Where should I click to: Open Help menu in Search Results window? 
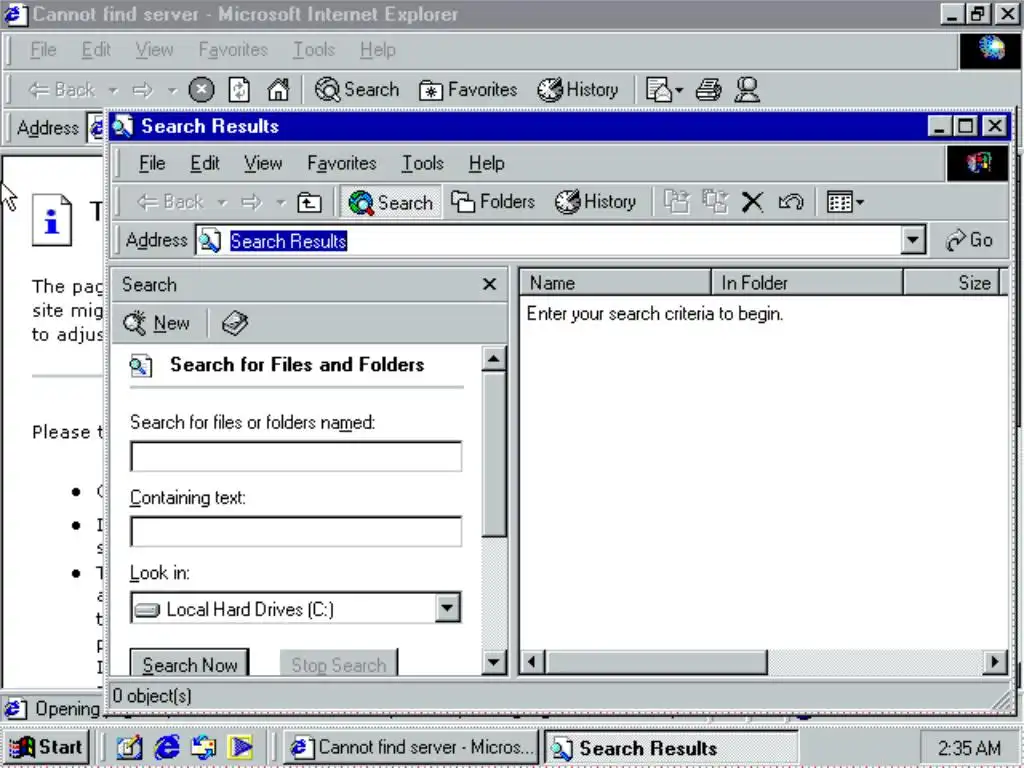(x=486, y=163)
